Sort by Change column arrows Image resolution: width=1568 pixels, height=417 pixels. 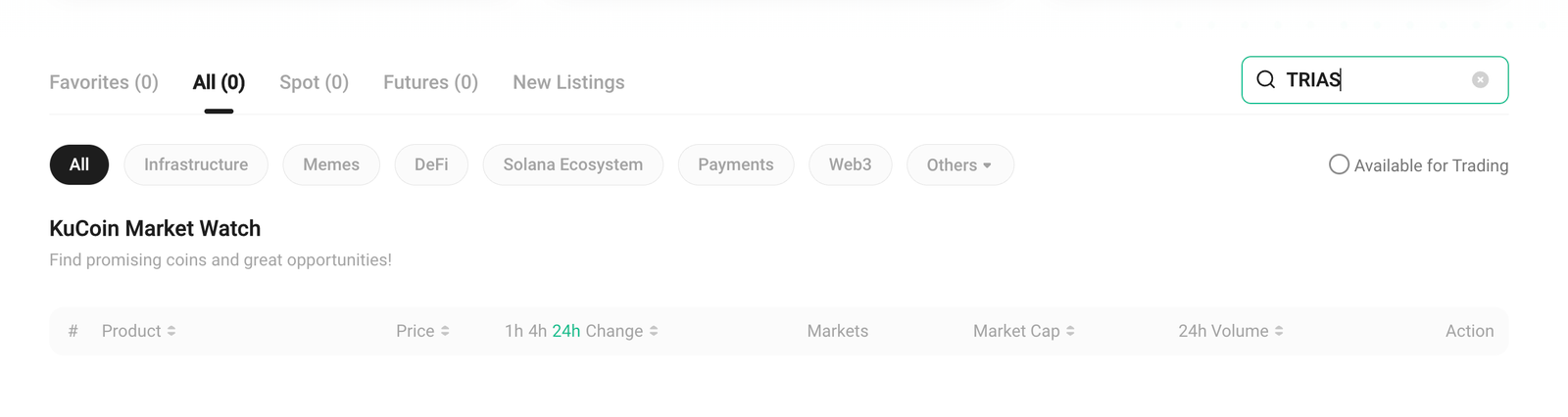coord(654,331)
